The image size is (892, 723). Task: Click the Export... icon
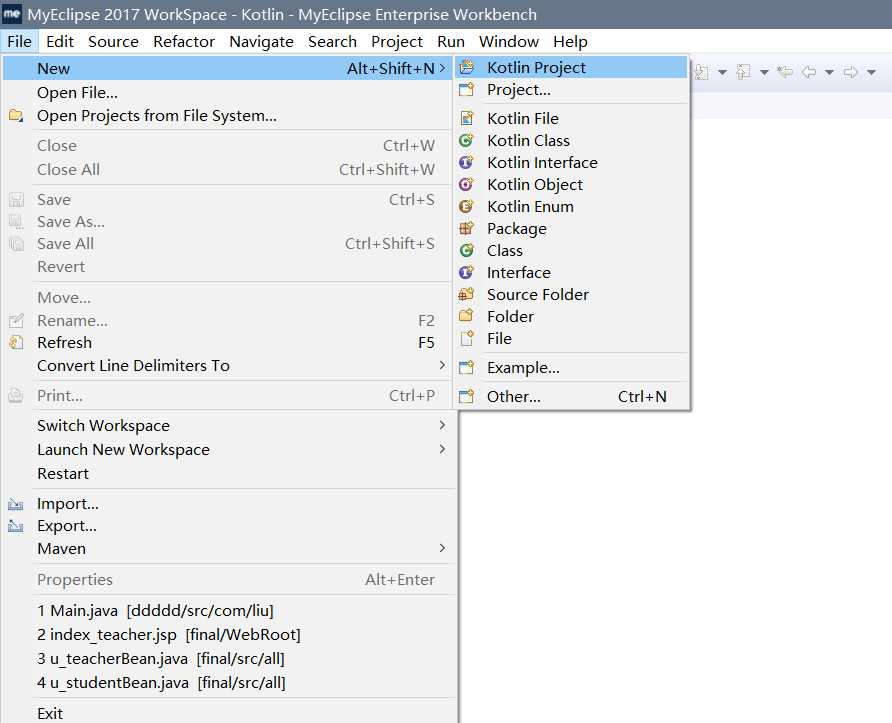click(16, 526)
